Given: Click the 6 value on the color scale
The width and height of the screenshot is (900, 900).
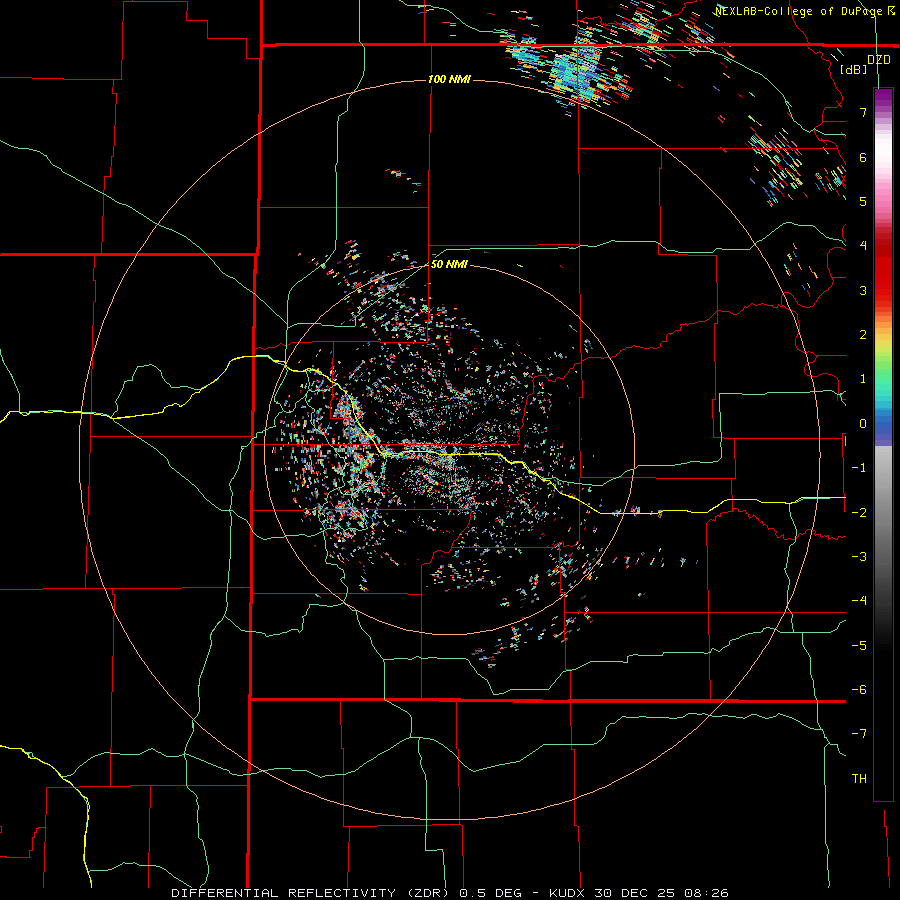Looking at the screenshot, I should coord(863,157).
